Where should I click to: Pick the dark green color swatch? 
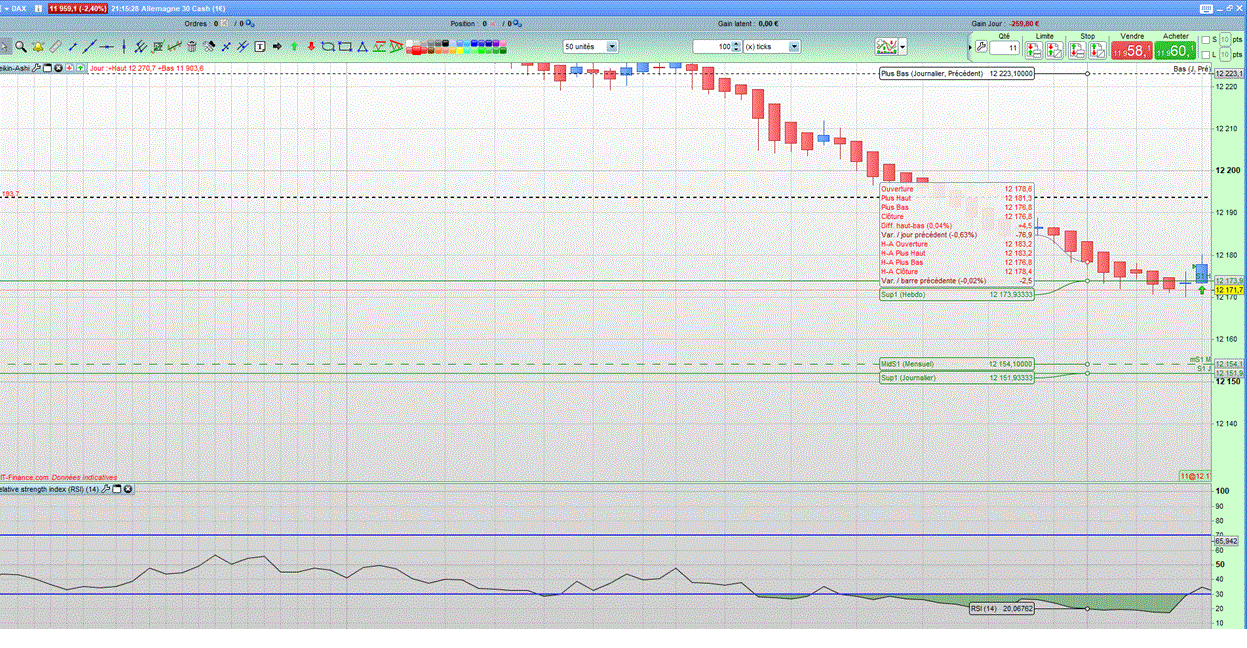point(503,50)
